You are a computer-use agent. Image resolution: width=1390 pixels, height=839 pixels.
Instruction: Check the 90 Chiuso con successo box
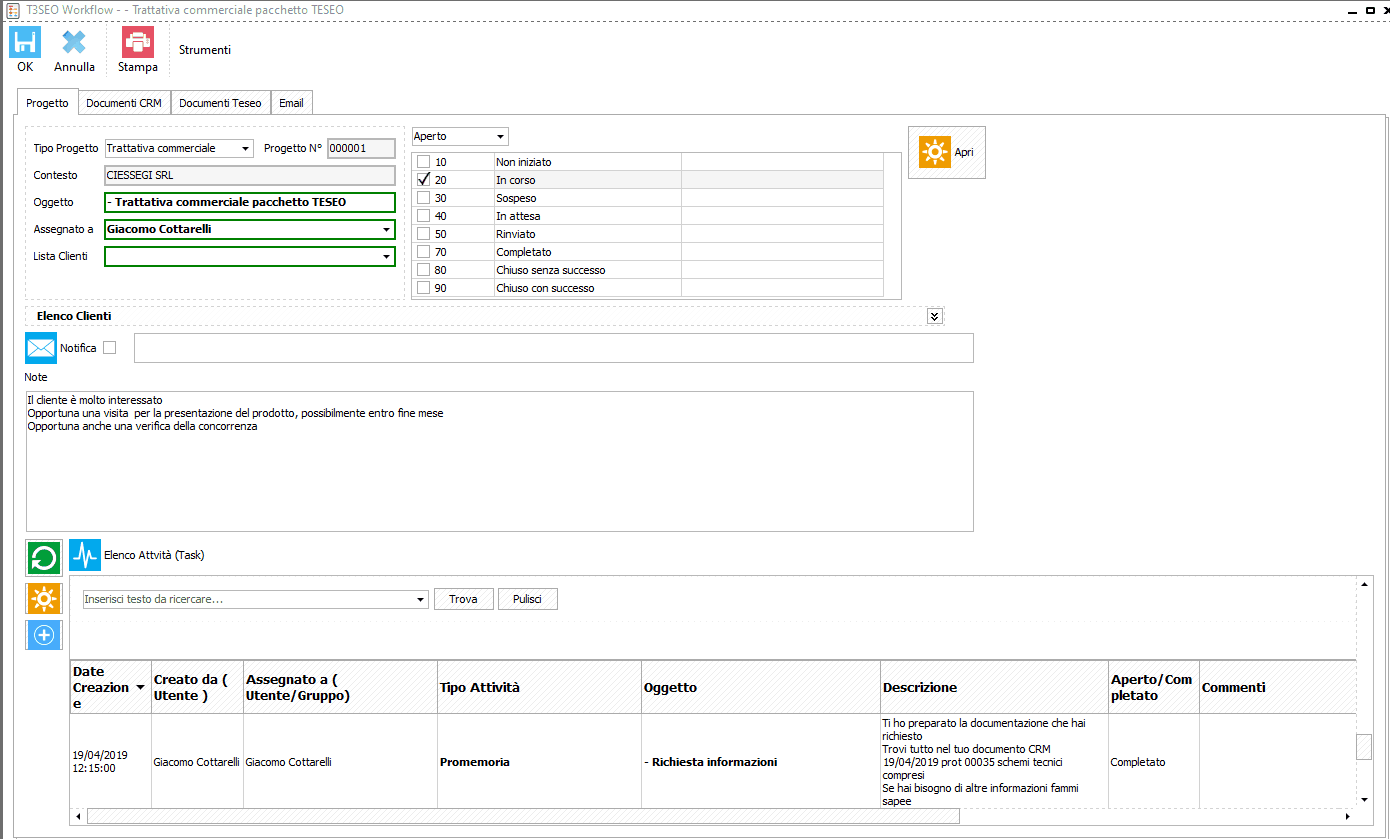coord(424,288)
